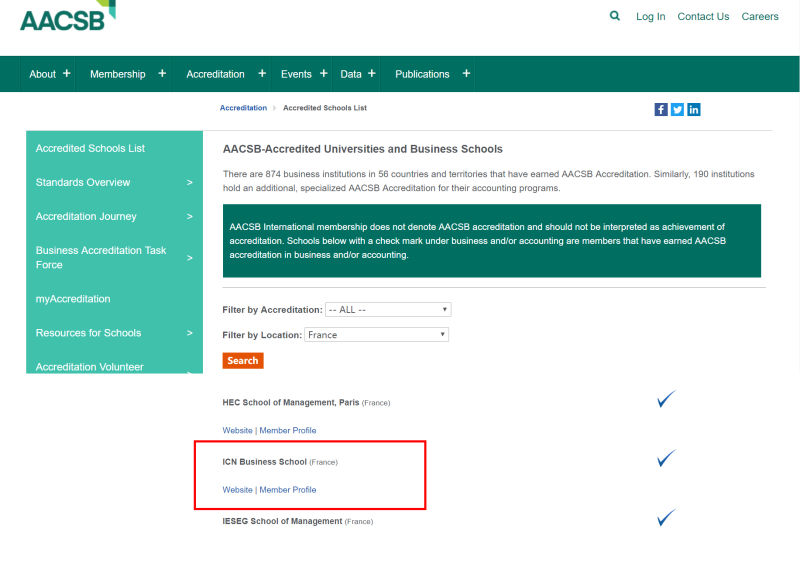The width and height of the screenshot is (800, 576).
Task: Open the Membership menu
Action: coord(117,74)
